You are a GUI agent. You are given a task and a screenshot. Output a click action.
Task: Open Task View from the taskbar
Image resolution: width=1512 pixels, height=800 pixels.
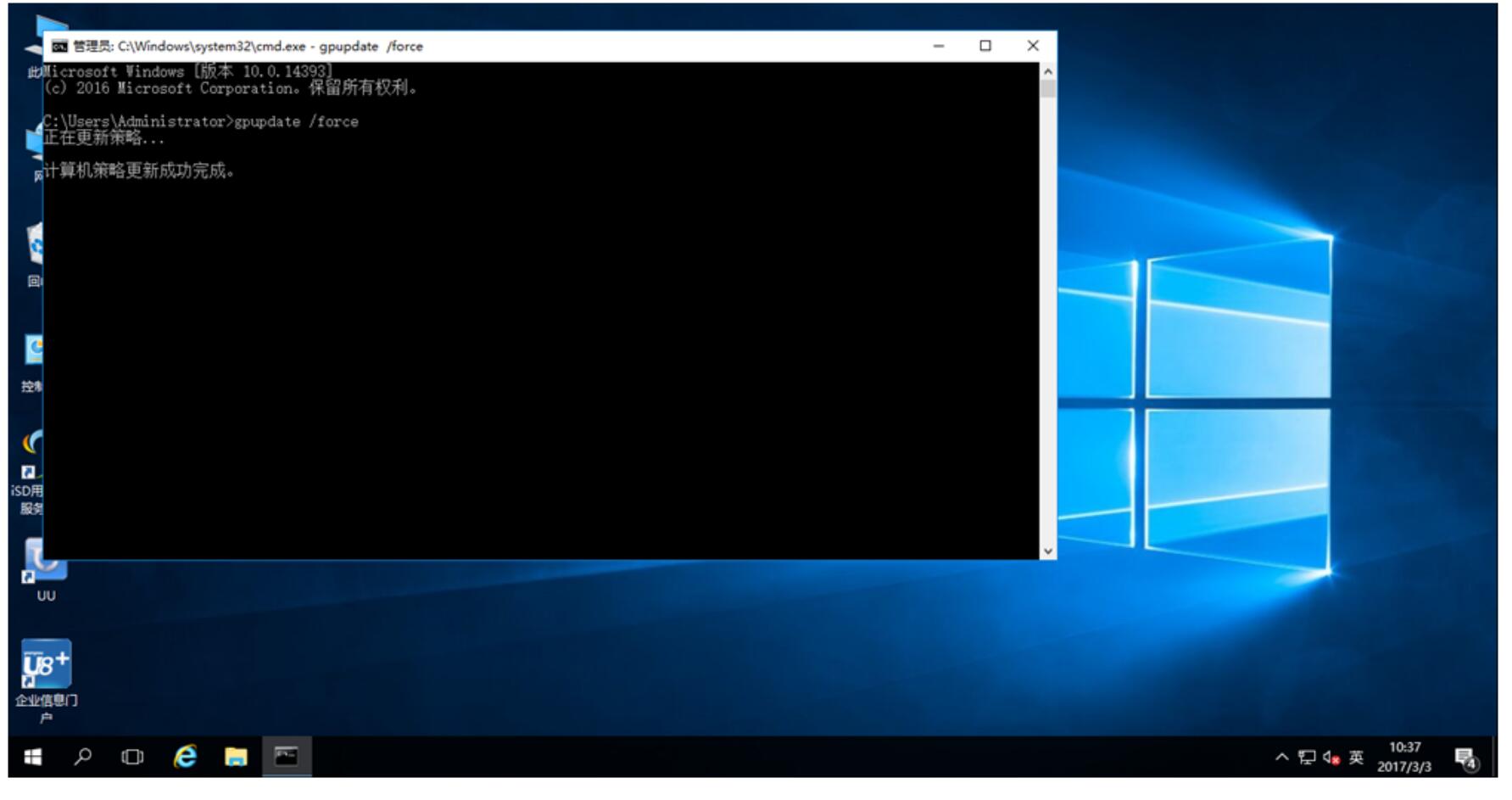(x=132, y=757)
